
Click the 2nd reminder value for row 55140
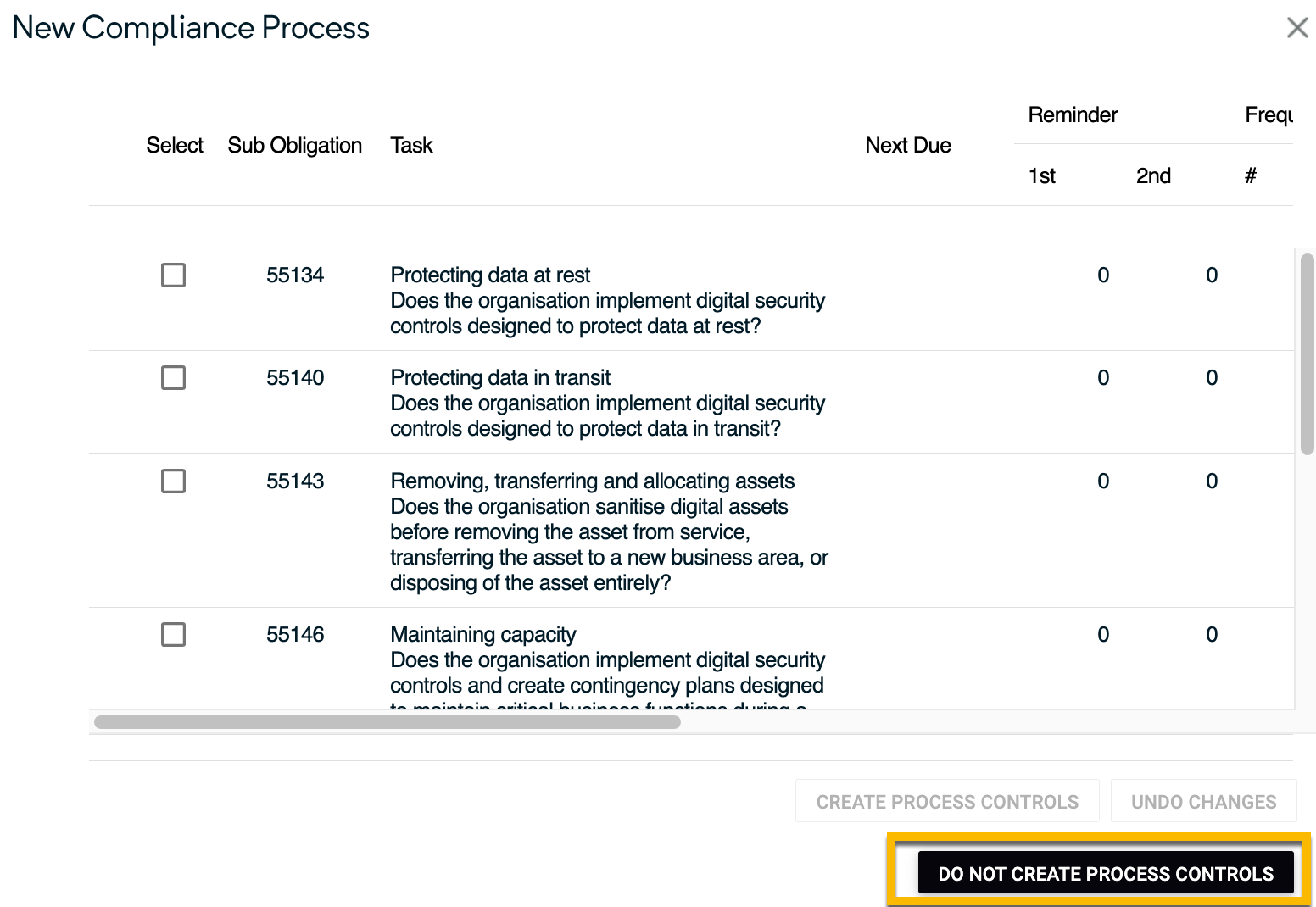pos(1211,378)
